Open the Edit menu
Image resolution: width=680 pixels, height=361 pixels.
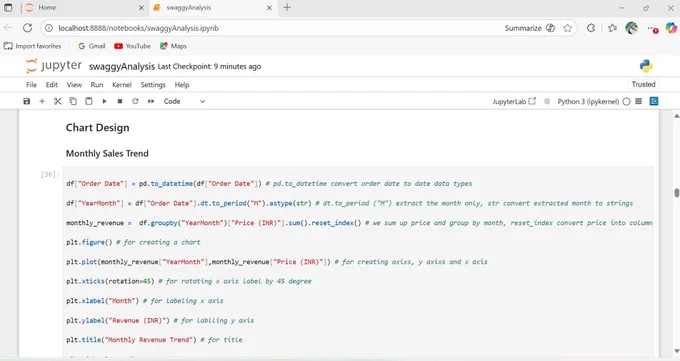(52, 85)
